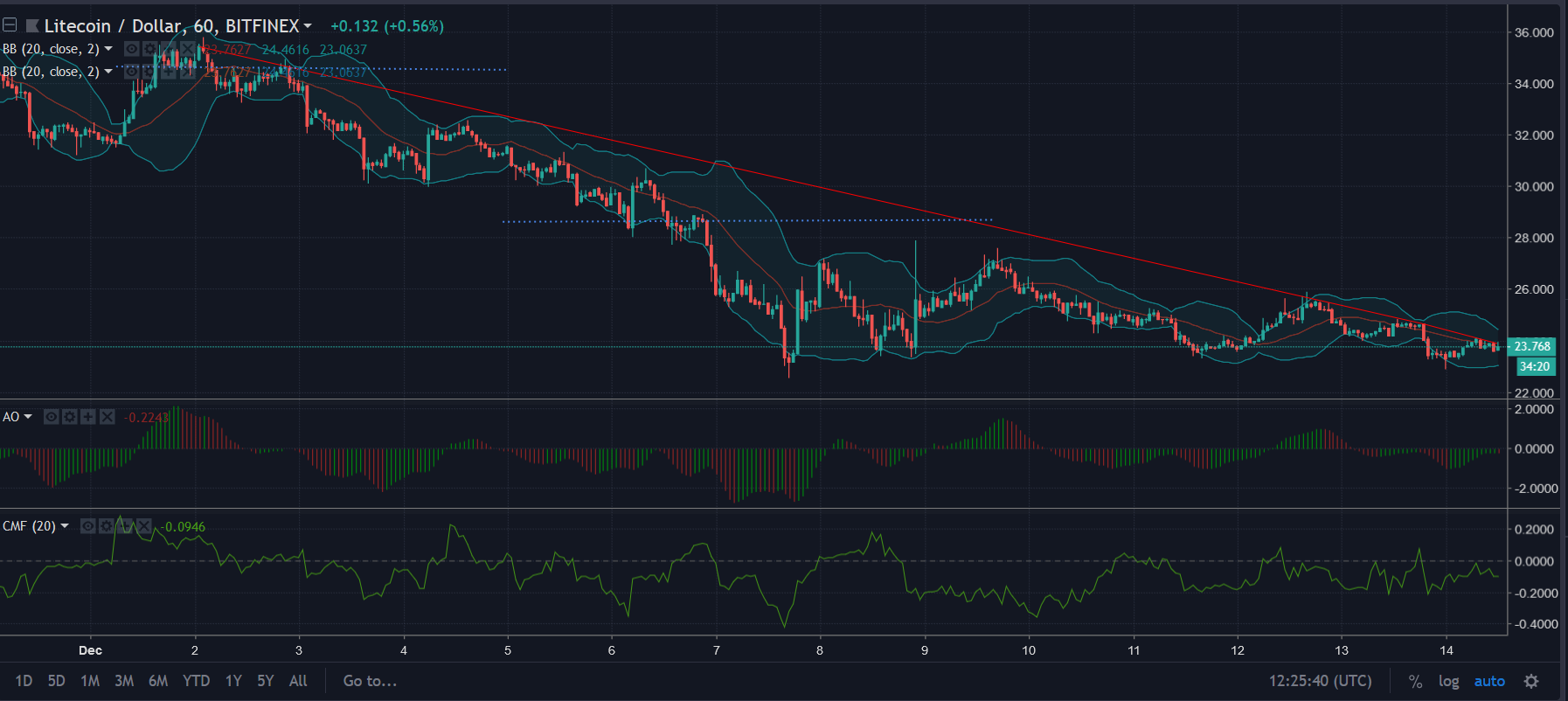The width and height of the screenshot is (1568, 701).
Task: Click the Litecoin / Dollar, 60, BITFINEX title
Action: [171, 26]
